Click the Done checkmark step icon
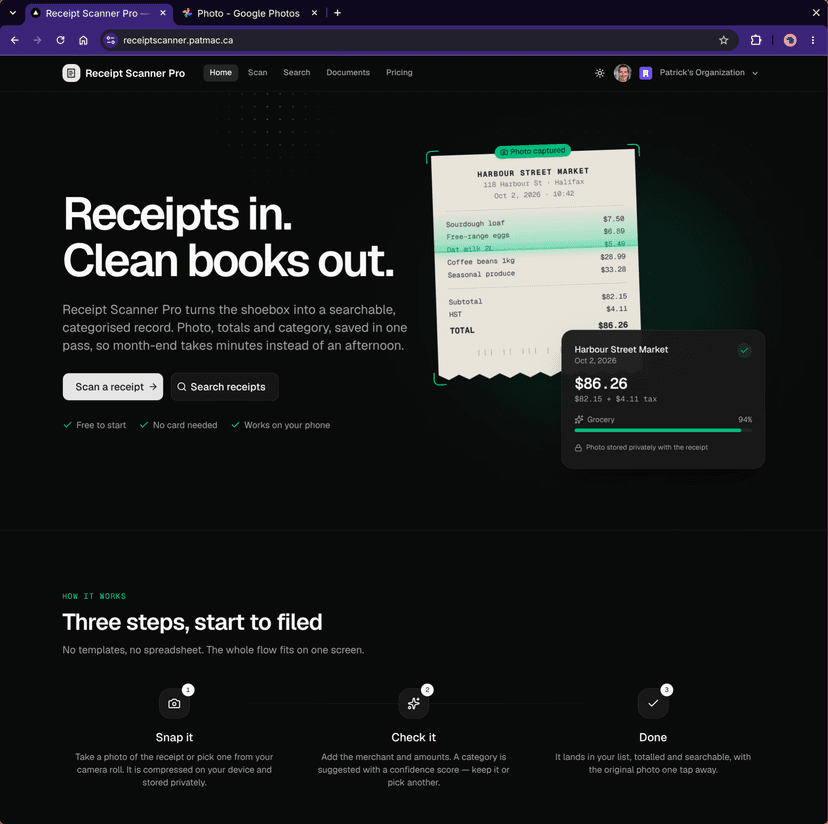Image resolution: width=828 pixels, height=824 pixels. (x=653, y=703)
